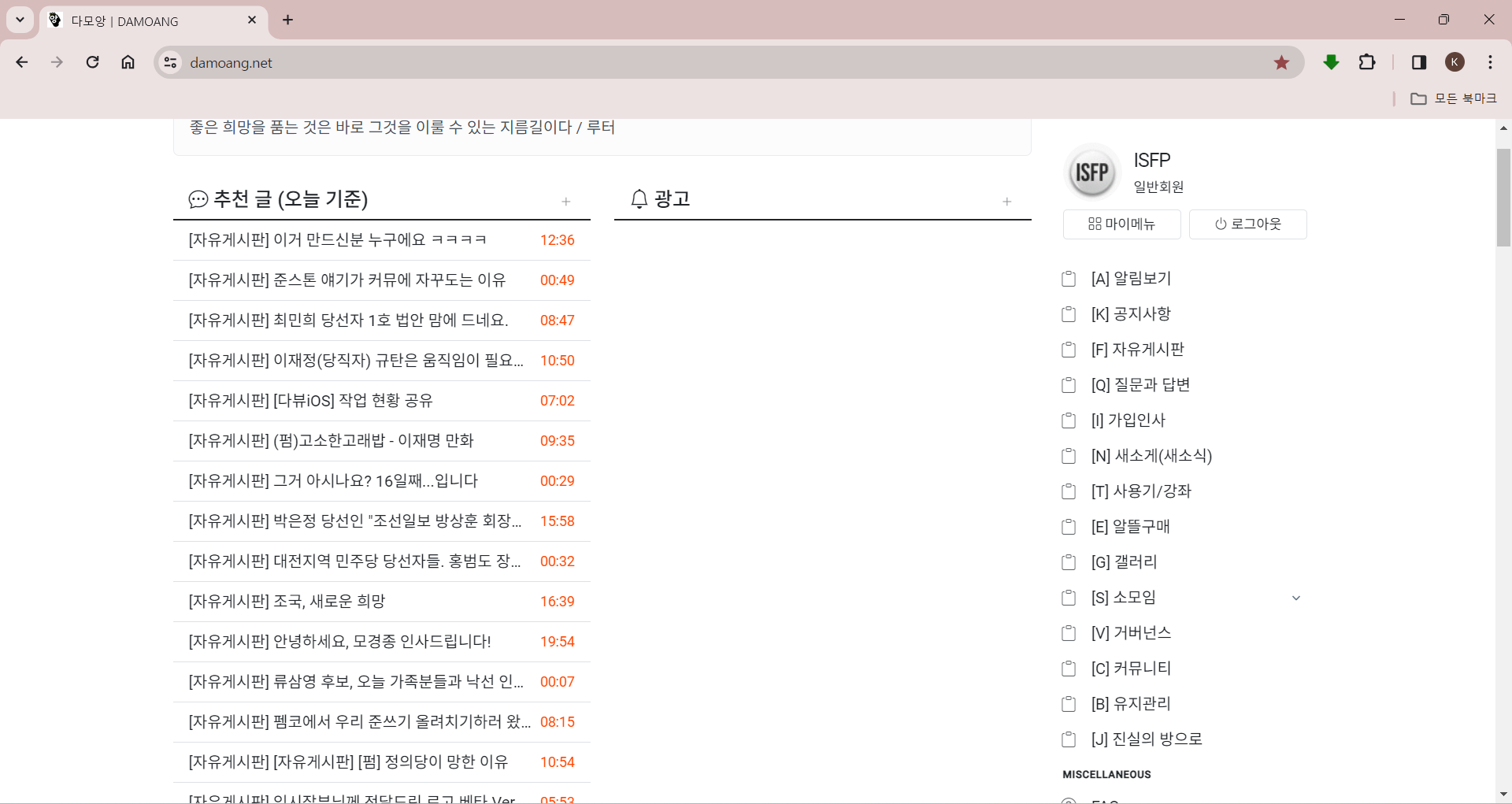Click the browser forward arrow
1512x804 pixels.
(x=57, y=62)
